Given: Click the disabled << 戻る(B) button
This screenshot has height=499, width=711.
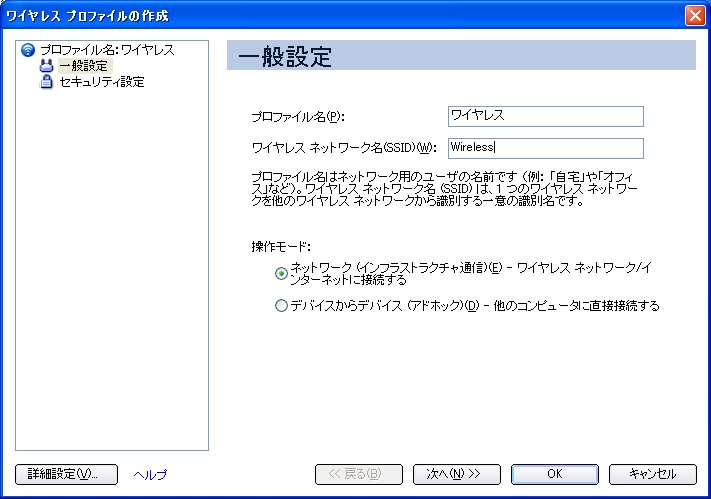Looking at the screenshot, I should pyautogui.click(x=359, y=475).
